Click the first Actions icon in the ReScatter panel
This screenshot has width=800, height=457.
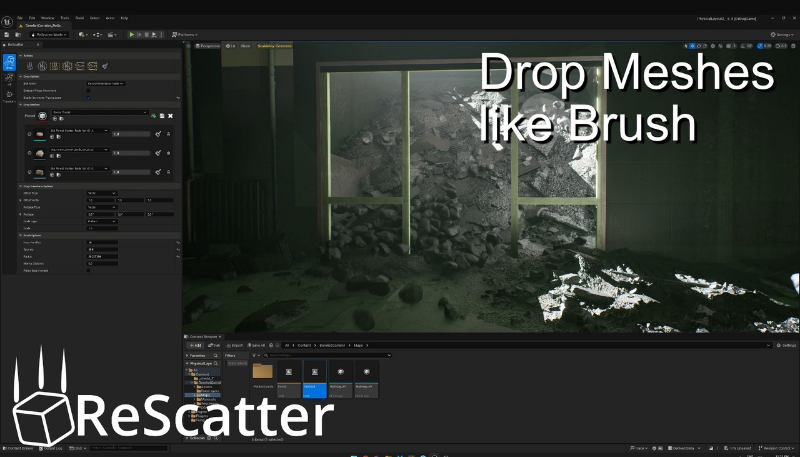pos(30,66)
